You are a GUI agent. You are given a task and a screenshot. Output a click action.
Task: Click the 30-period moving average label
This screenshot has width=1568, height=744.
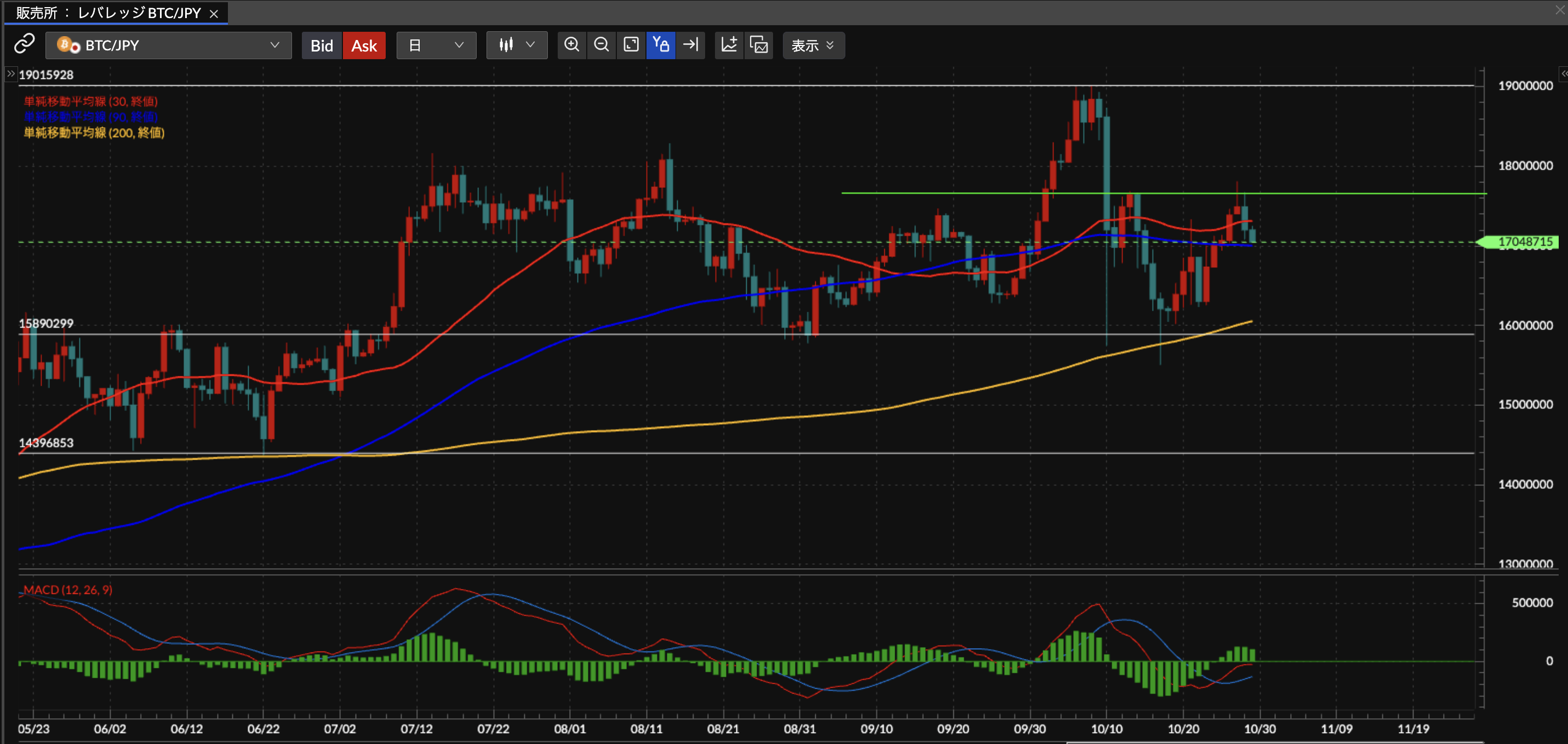coord(91,101)
